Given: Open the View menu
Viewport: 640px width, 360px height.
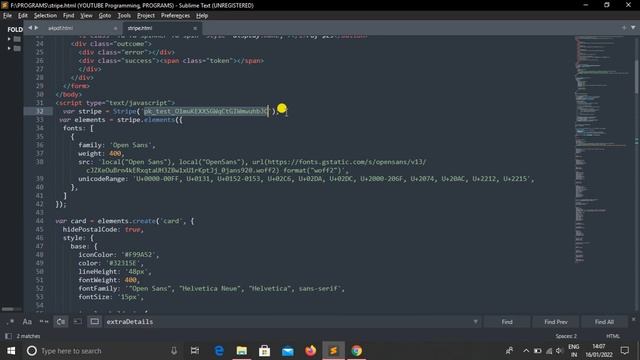Looking at the screenshot, I should click(86, 16).
